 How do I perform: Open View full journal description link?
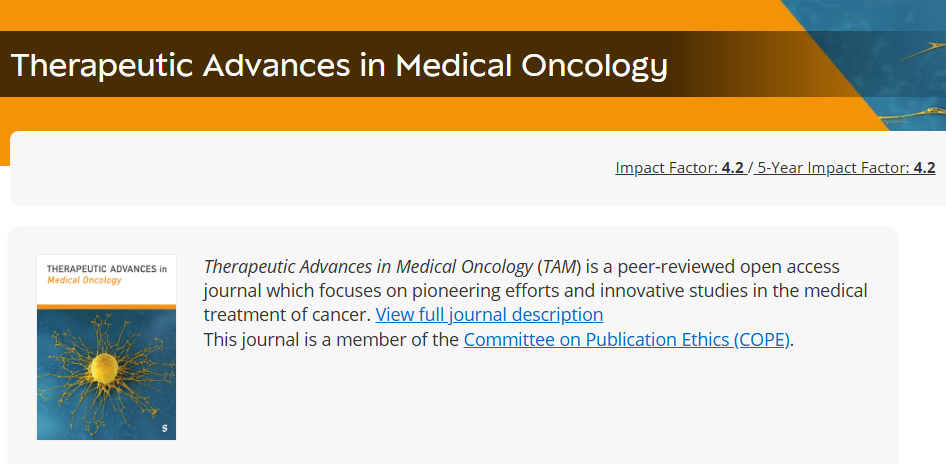[489, 315]
